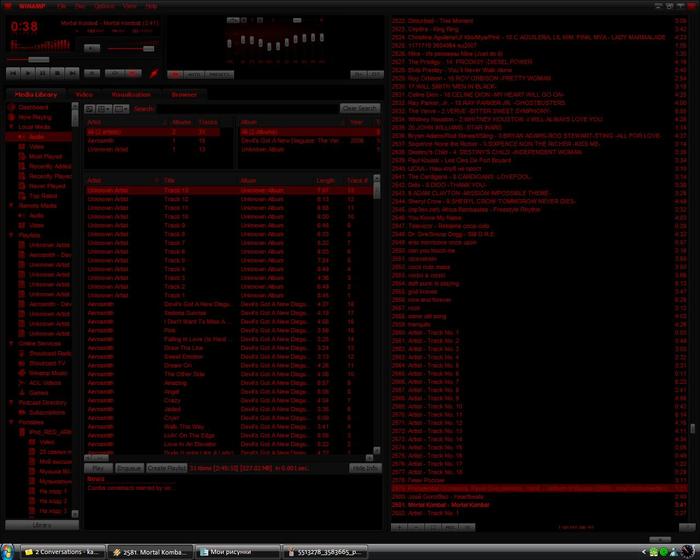Click the Enqueue button
700x560 pixels.
point(129,468)
